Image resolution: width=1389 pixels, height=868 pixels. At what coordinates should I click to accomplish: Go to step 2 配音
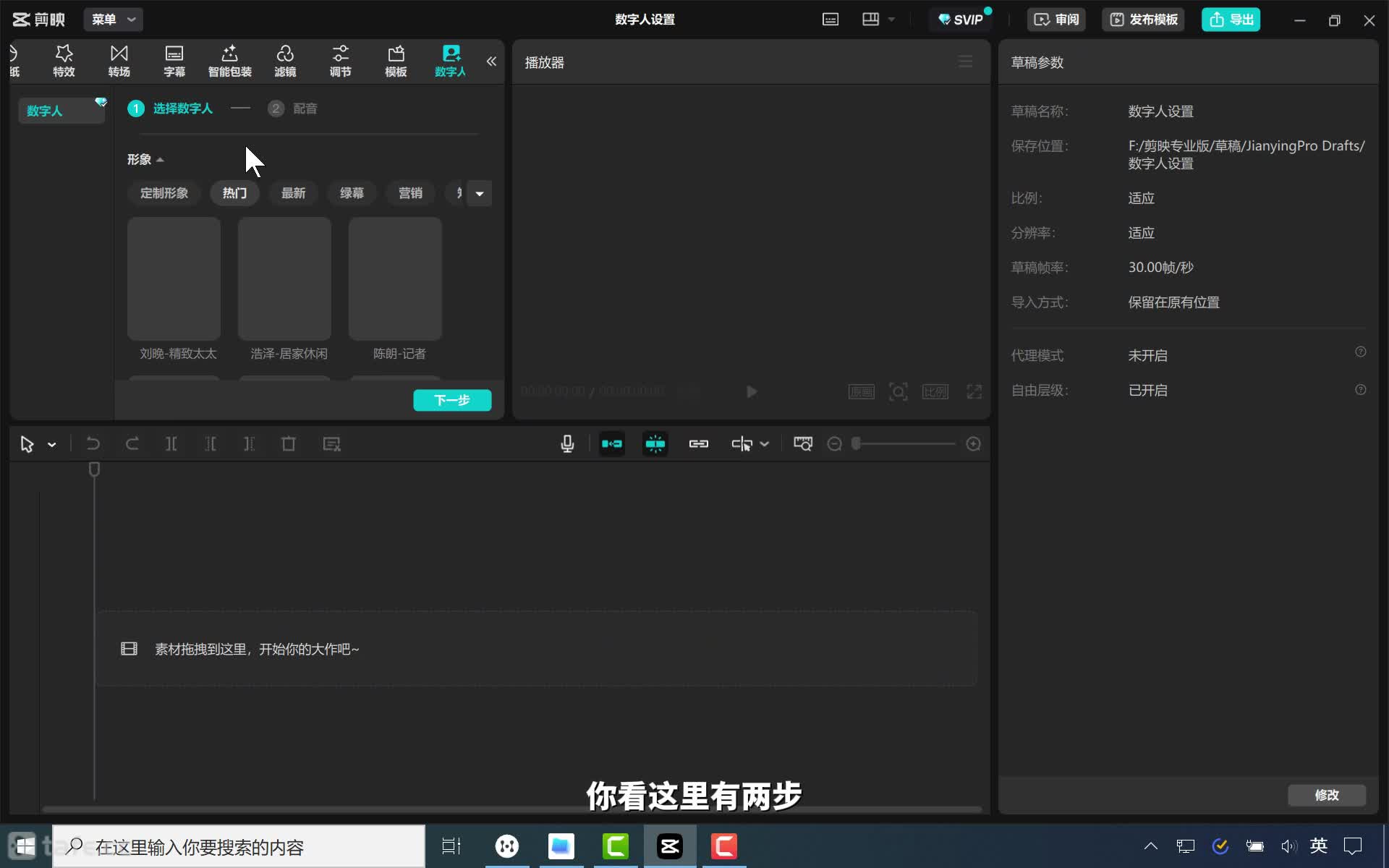tap(293, 109)
